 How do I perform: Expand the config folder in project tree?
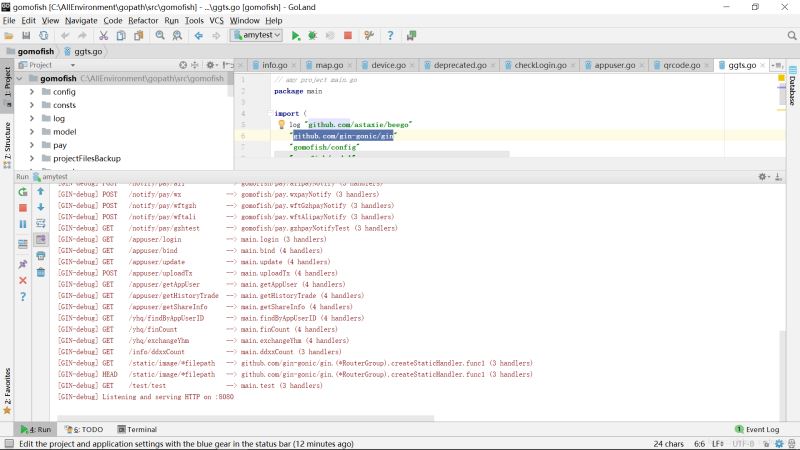tap(32, 92)
